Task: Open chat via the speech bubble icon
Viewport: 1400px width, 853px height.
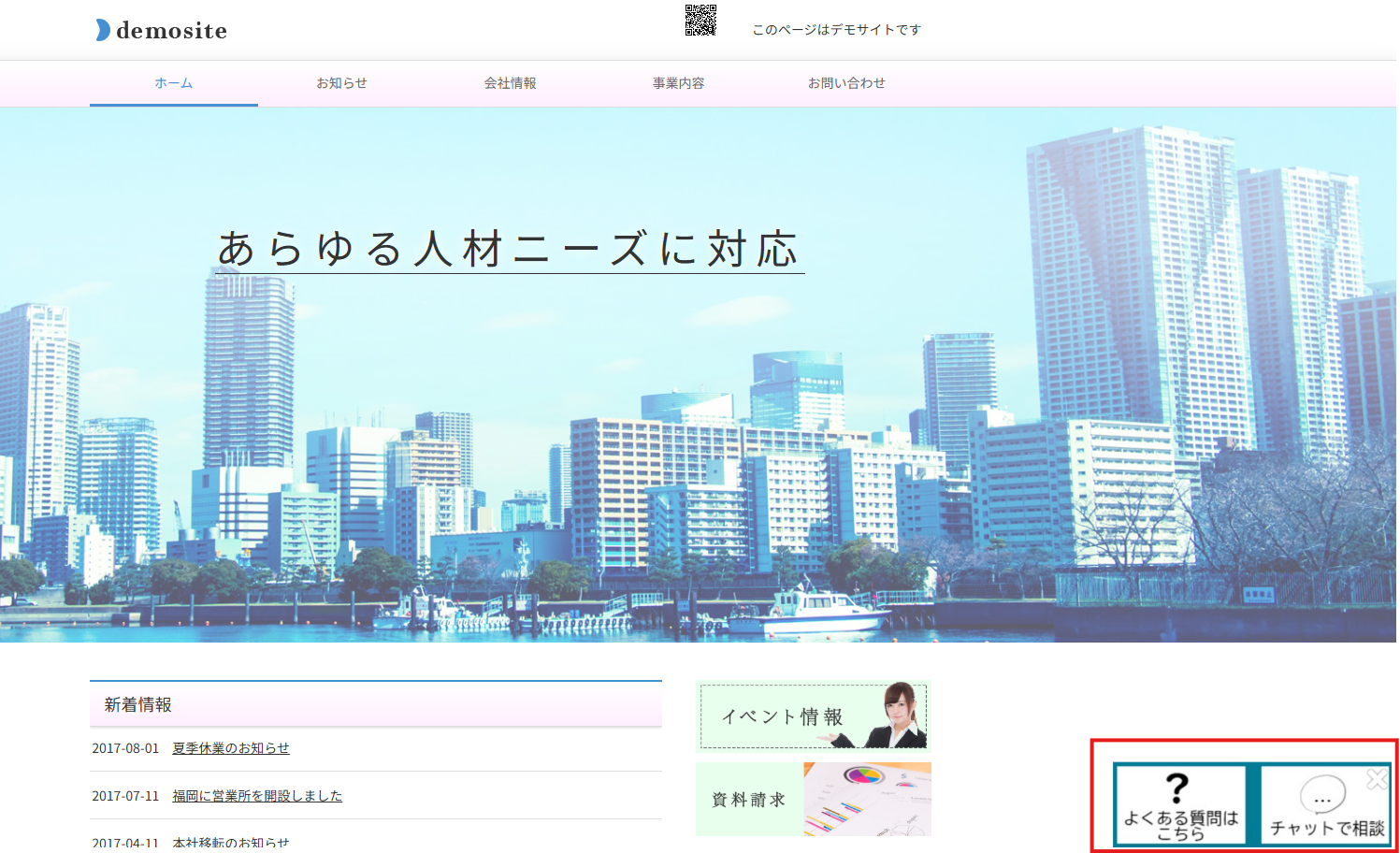Action: [1322, 796]
